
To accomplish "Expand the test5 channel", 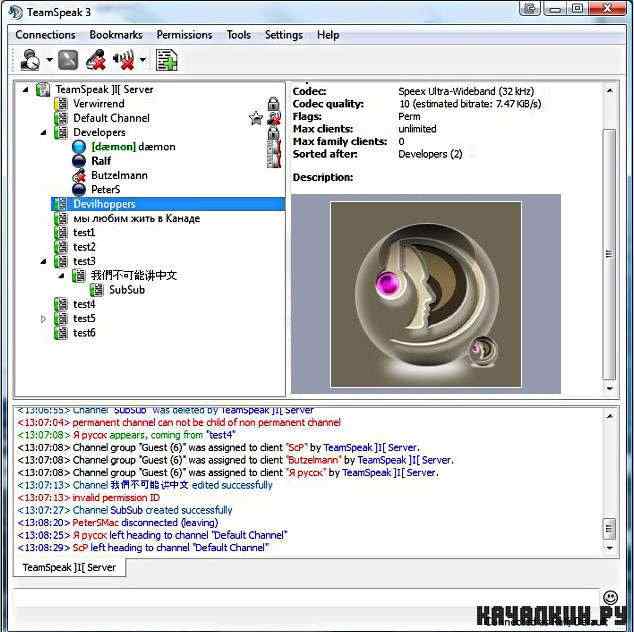I will click(43, 319).
